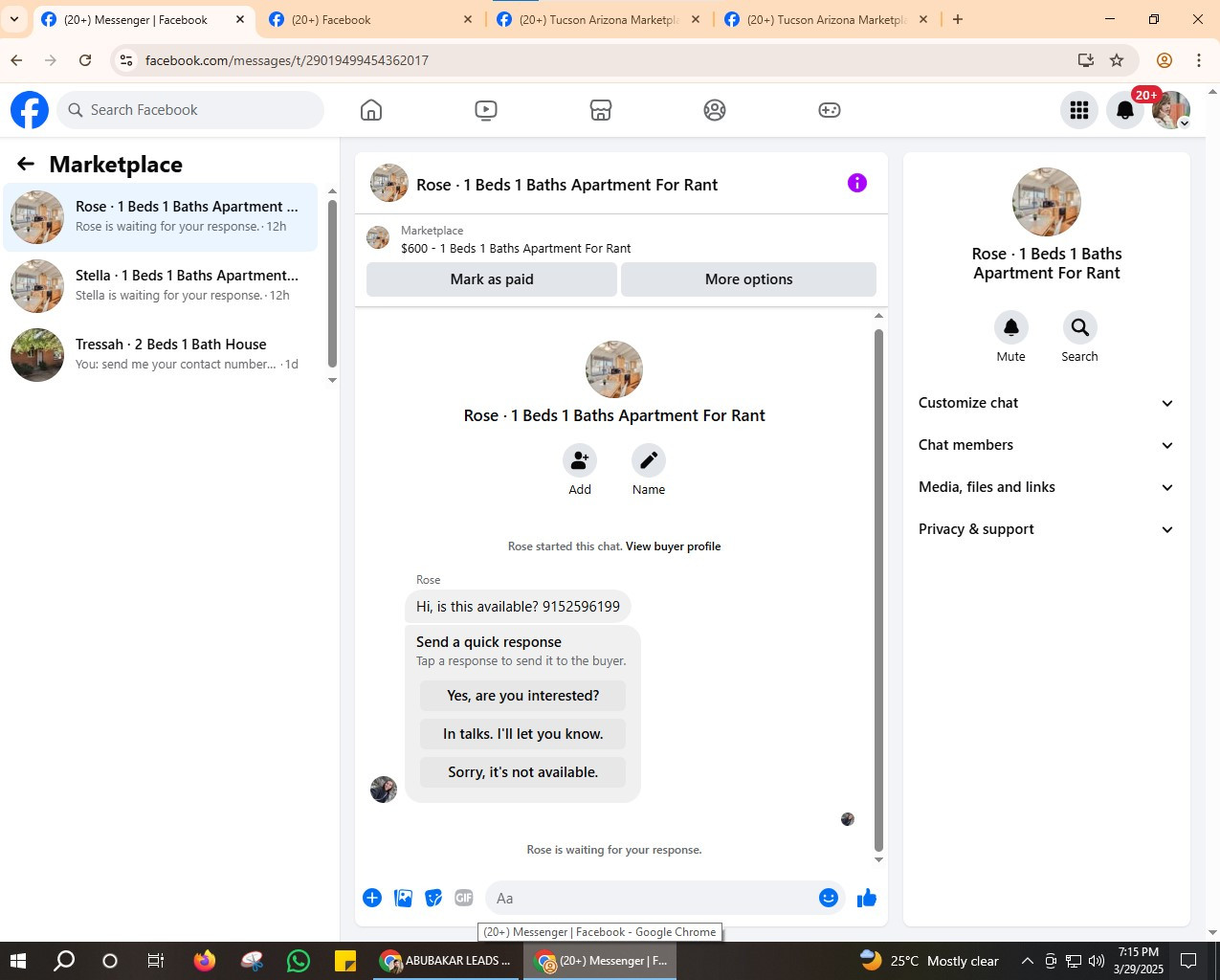
Task: Open Windows taskbar search
Action: click(x=64, y=961)
